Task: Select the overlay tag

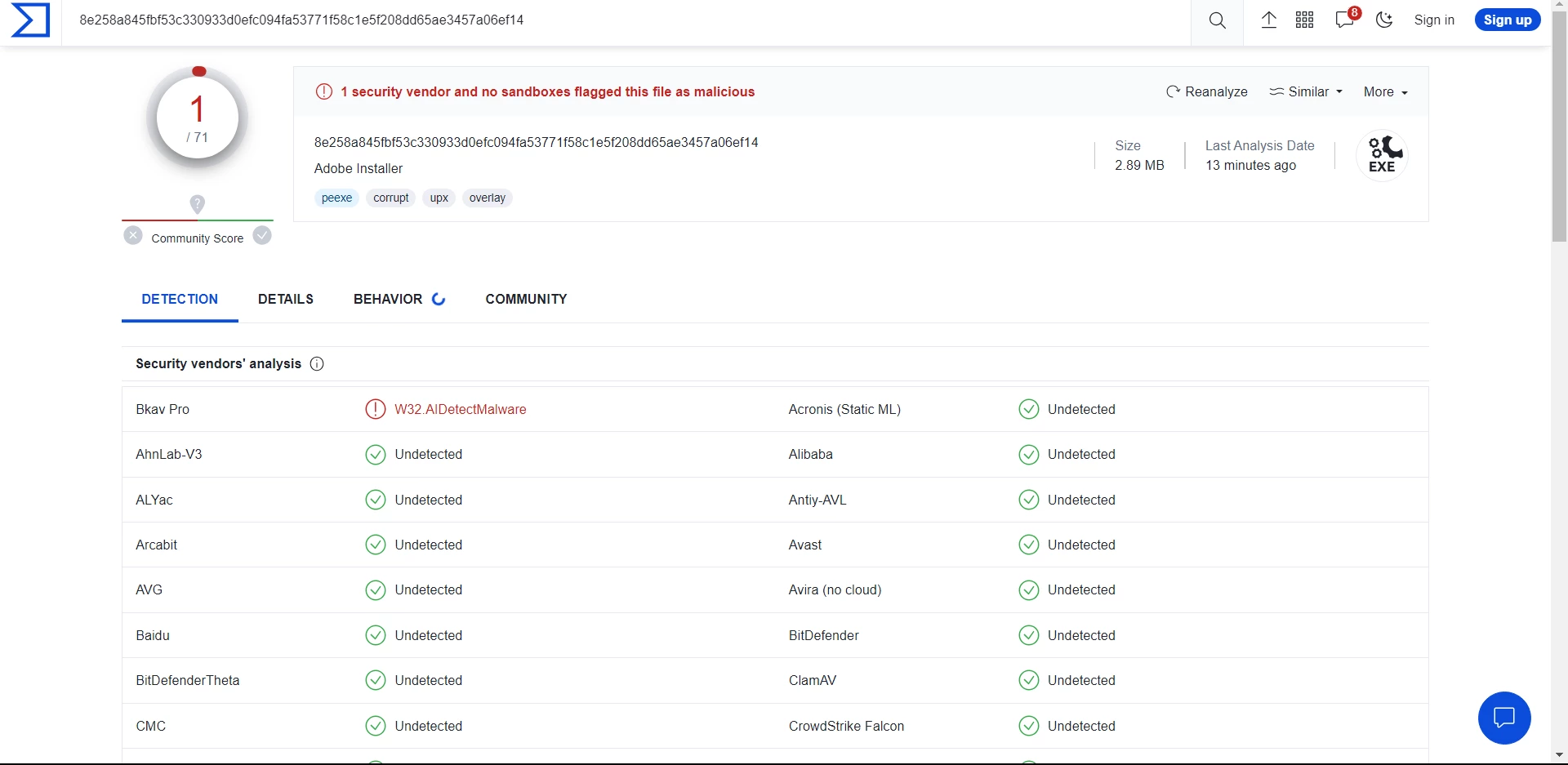Action: pyautogui.click(x=488, y=198)
